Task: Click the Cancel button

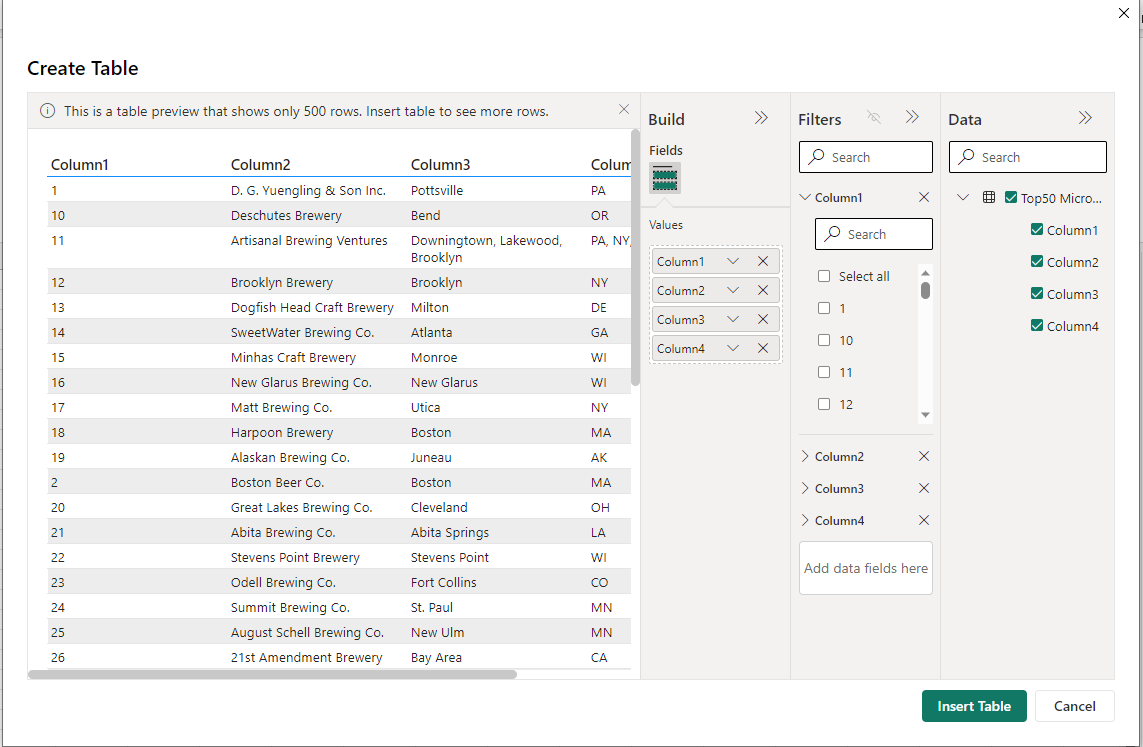Action: point(1074,706)
